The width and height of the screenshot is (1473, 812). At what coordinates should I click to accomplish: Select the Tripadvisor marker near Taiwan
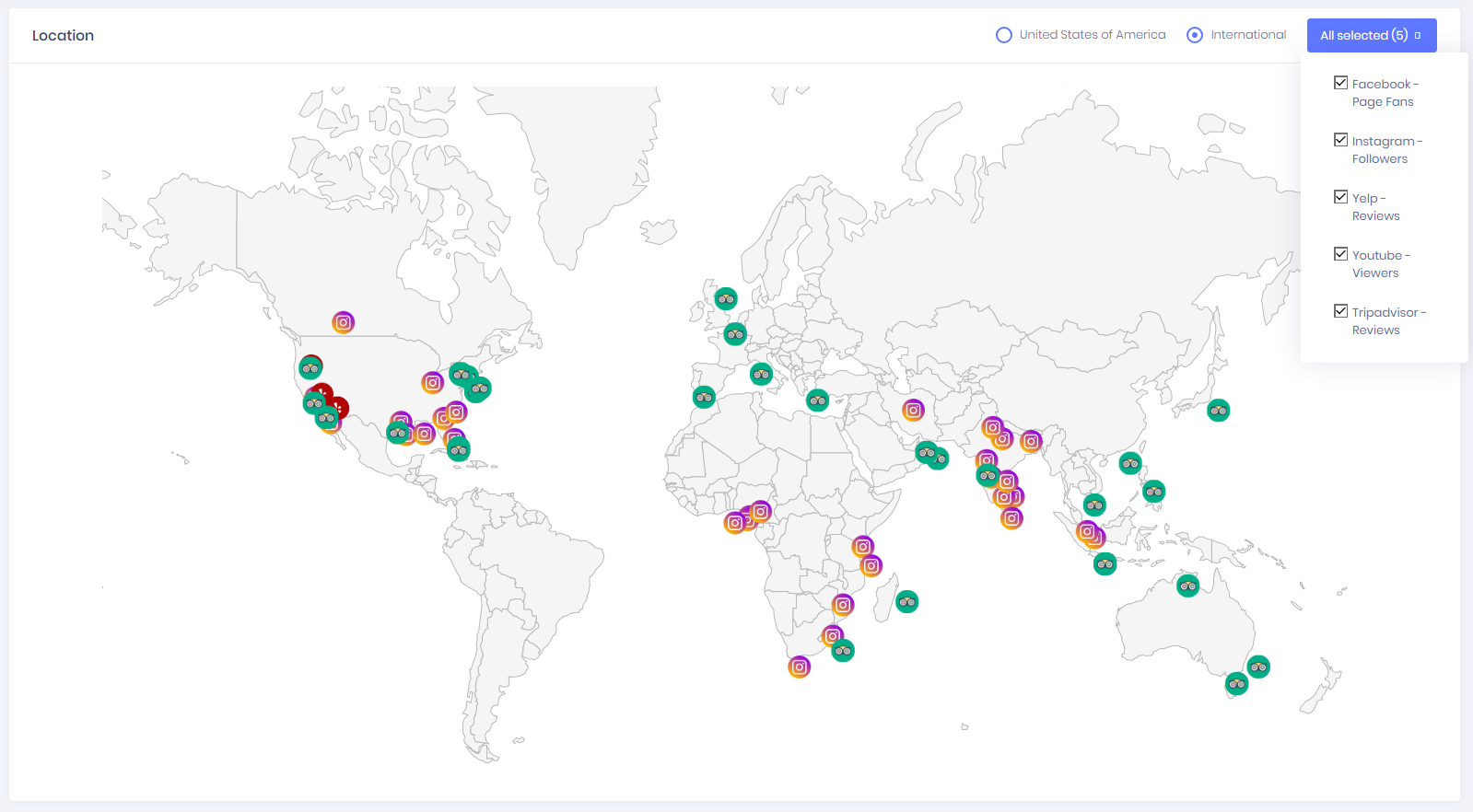[1130, 463]
